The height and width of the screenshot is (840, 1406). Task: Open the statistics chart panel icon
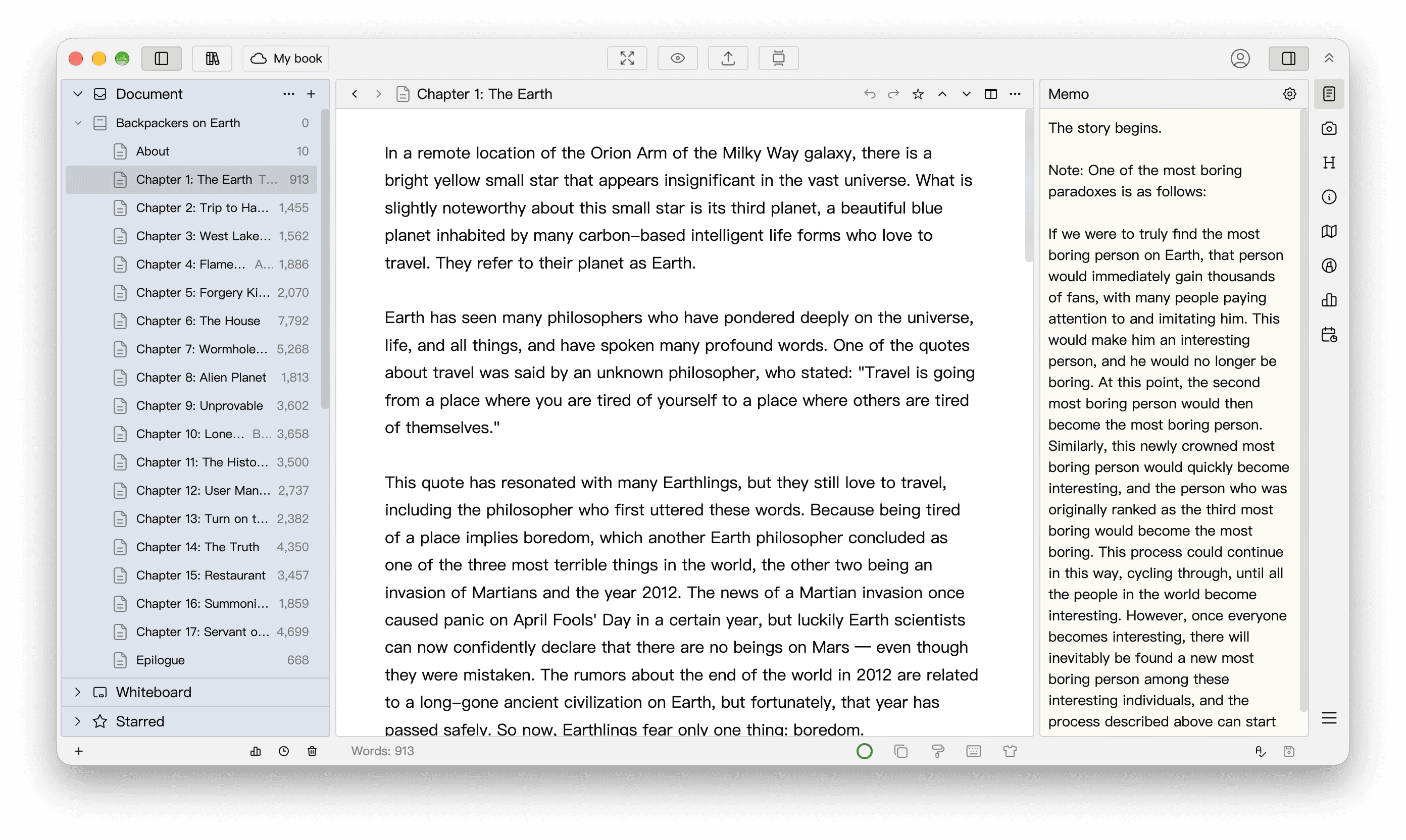point(1328,300)
